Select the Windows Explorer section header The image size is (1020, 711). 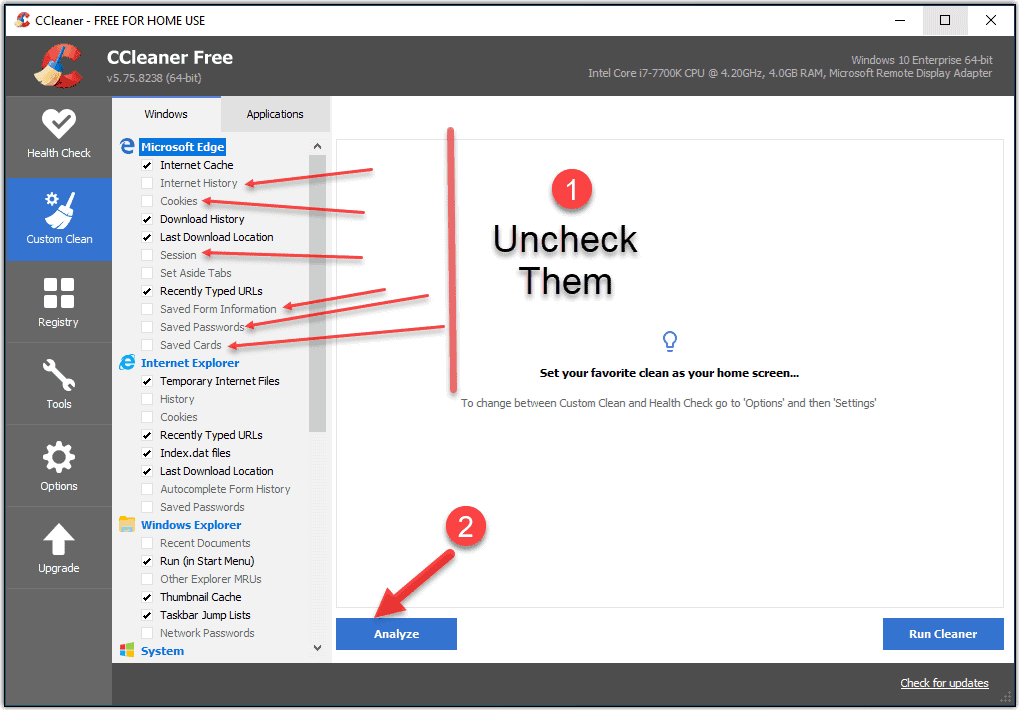[191, 524]
